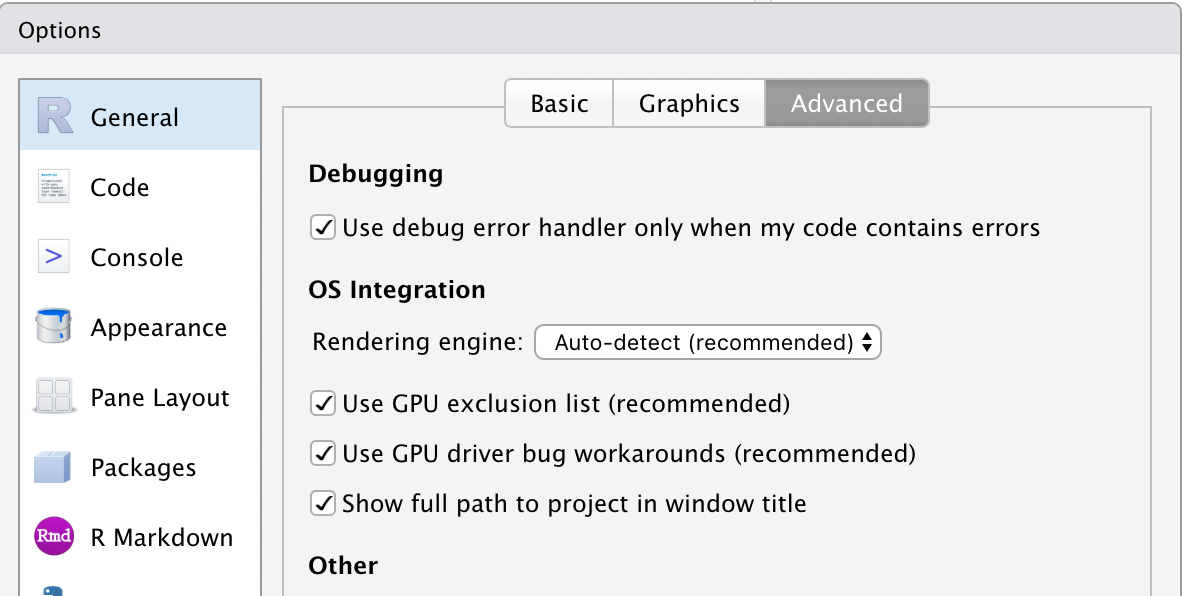Uncheck show full path in window title
This screenshot has height=596, width=1182.
point(322,504)
